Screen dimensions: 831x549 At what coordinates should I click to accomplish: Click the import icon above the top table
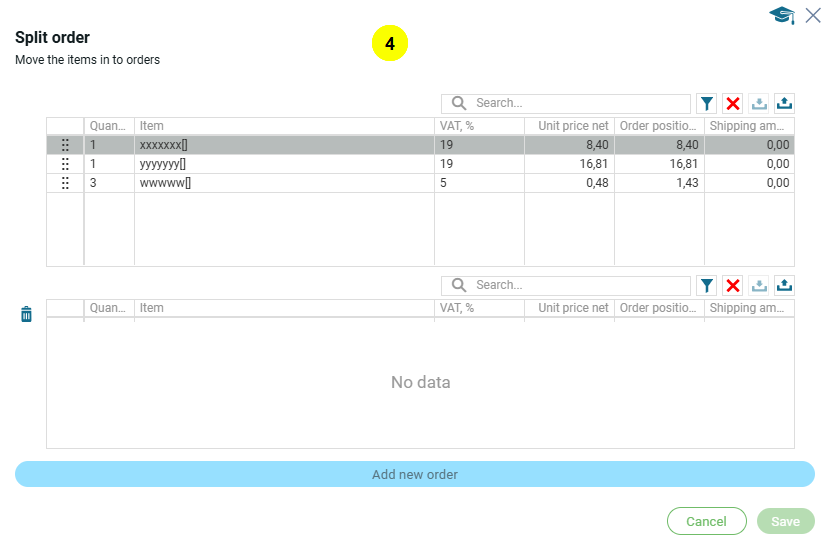coord(759,103)
